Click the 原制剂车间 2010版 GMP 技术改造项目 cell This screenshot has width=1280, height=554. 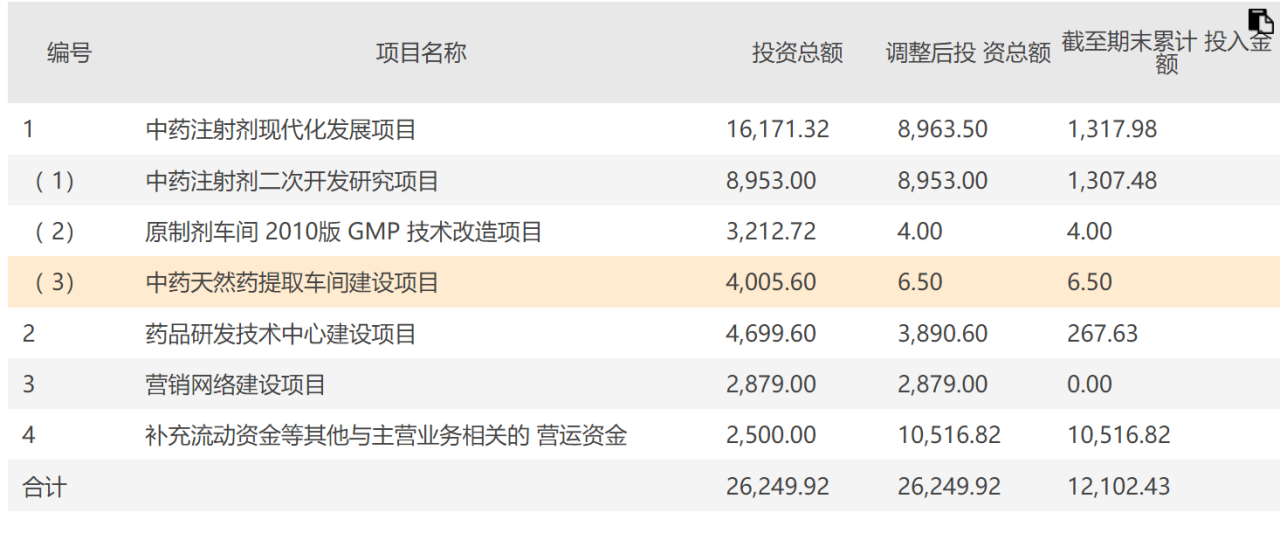[344, 232]
